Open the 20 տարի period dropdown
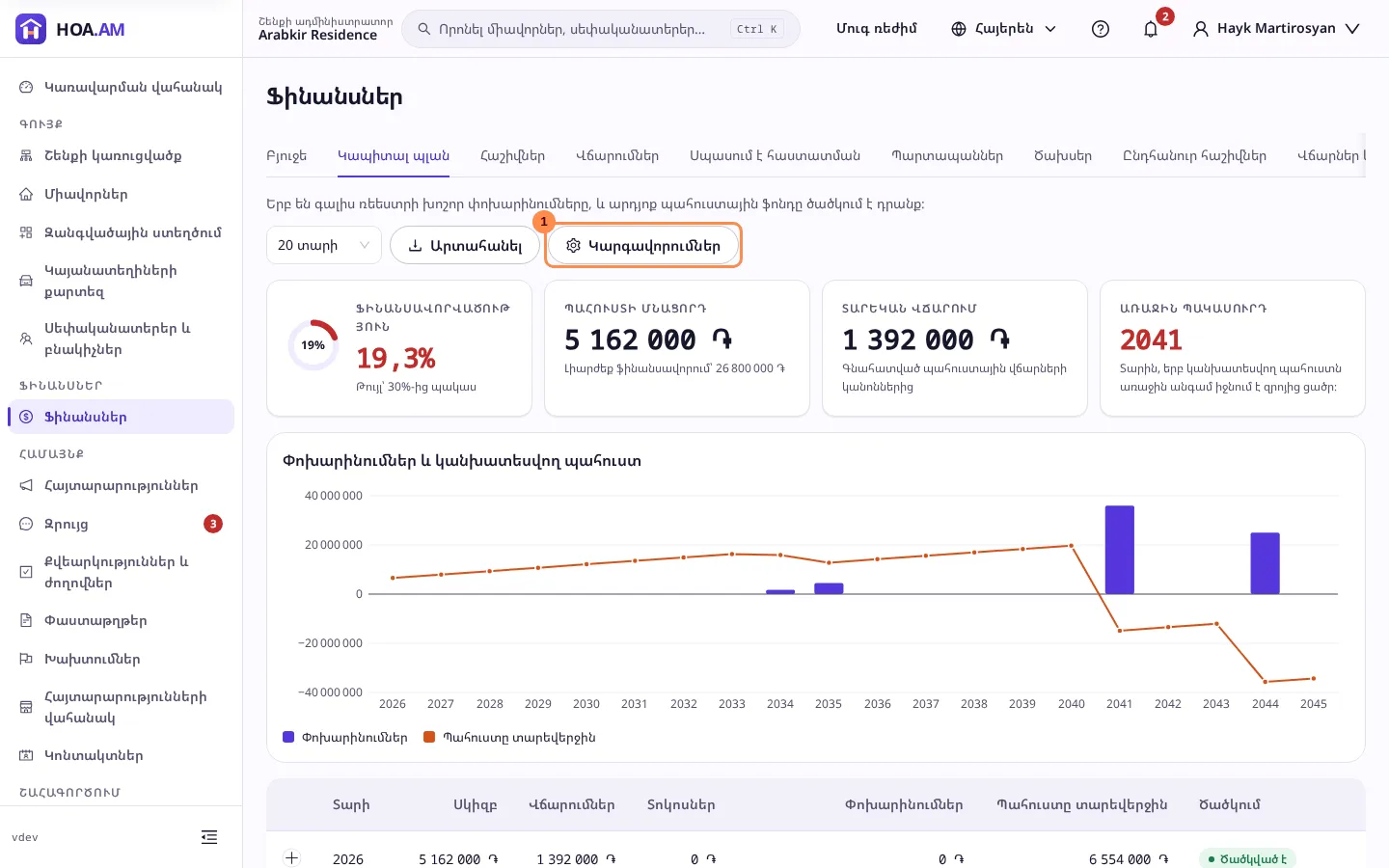The height and width of the screenshot is (868, 1389). click(x=324, y=245)
